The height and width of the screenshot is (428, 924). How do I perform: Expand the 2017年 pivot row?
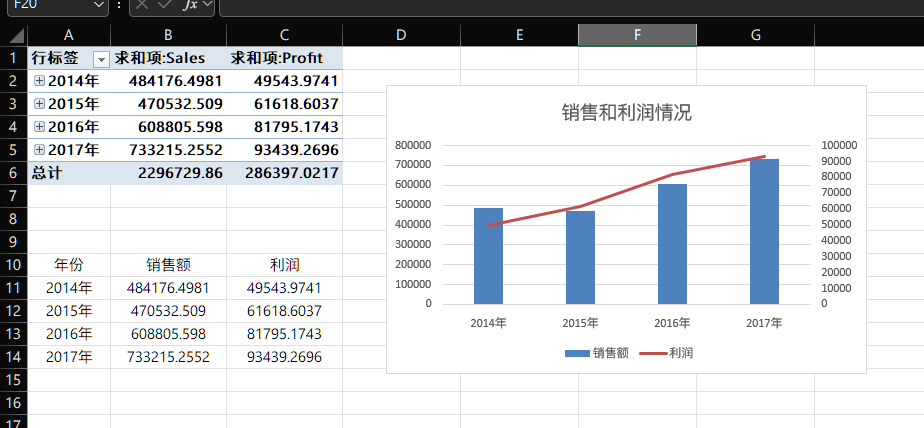coord(39,150)
